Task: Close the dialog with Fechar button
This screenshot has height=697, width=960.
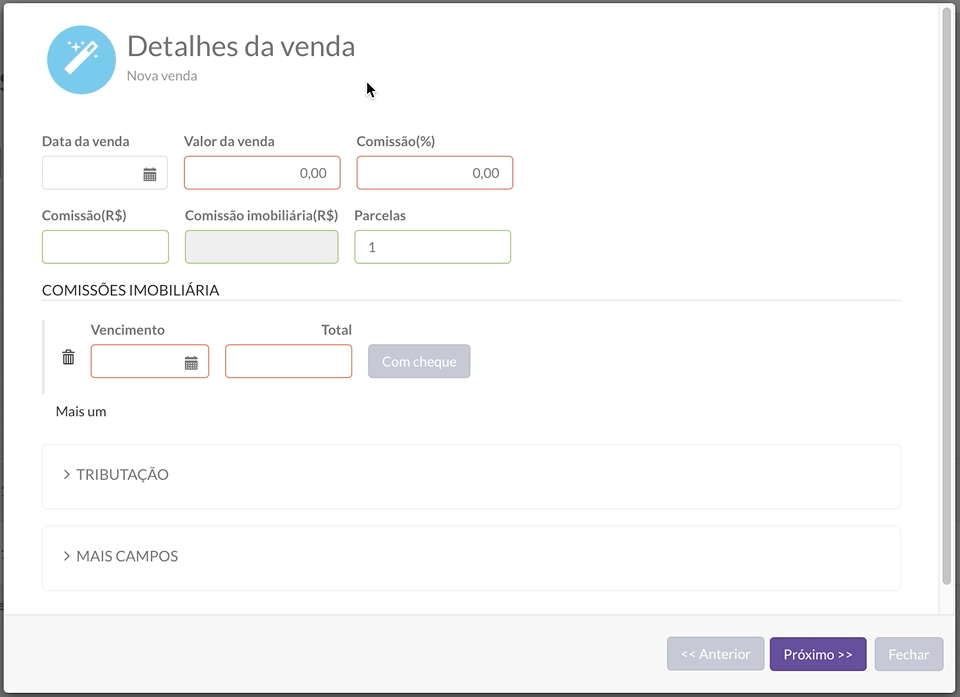Action: tap(908, 654)
